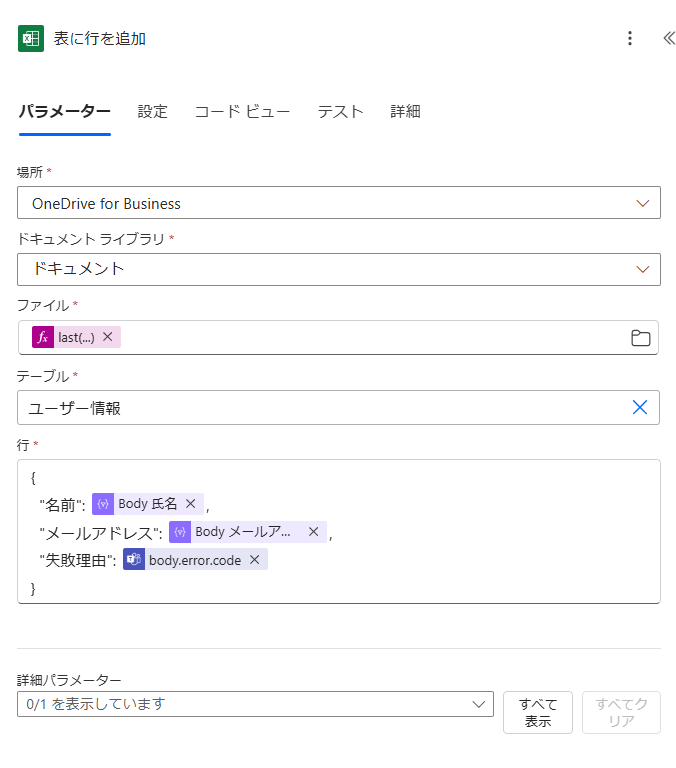Click the "名前": key text
Screen dimensions: 676x768
pyautogui.click(x=62, y=504)
